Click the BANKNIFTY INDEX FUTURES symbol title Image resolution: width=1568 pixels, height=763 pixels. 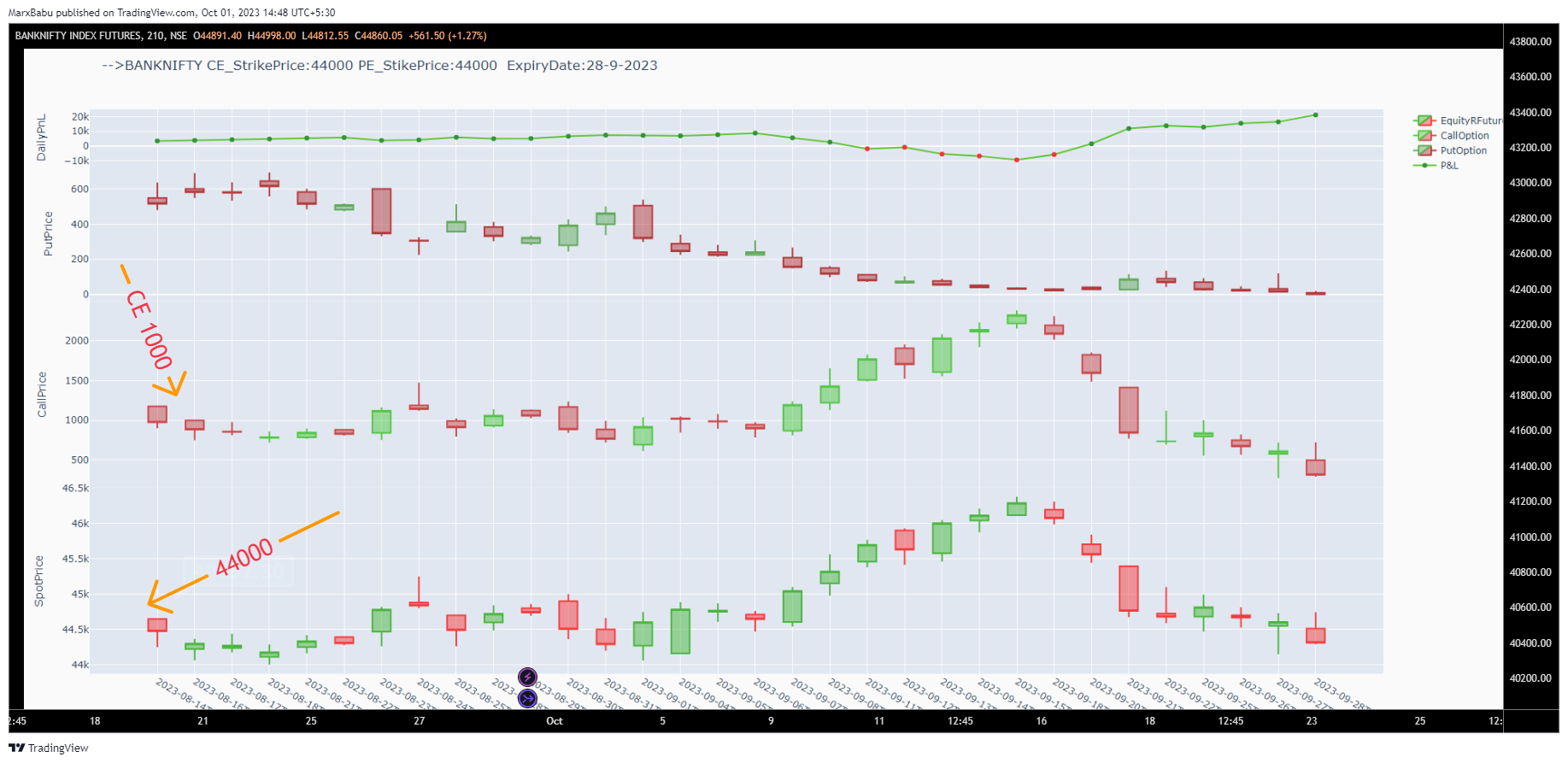(x=101, y=36)
